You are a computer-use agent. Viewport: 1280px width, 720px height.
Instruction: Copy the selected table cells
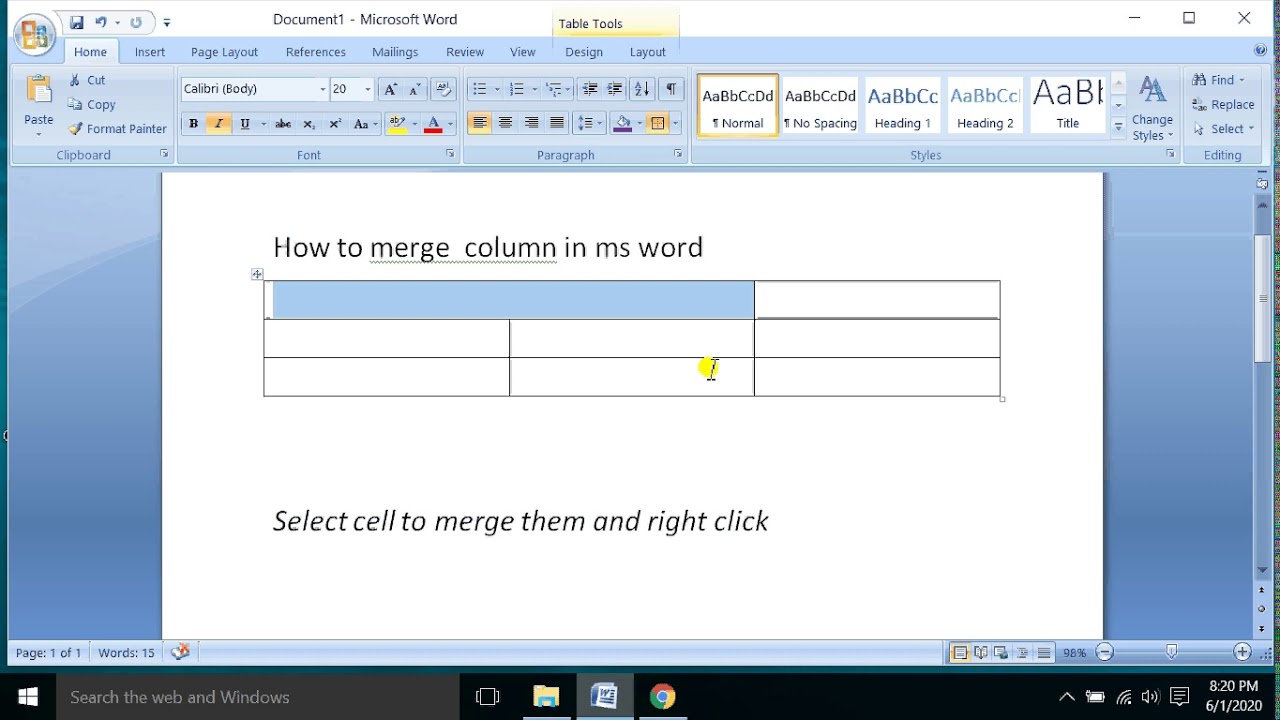click(92, 104)
